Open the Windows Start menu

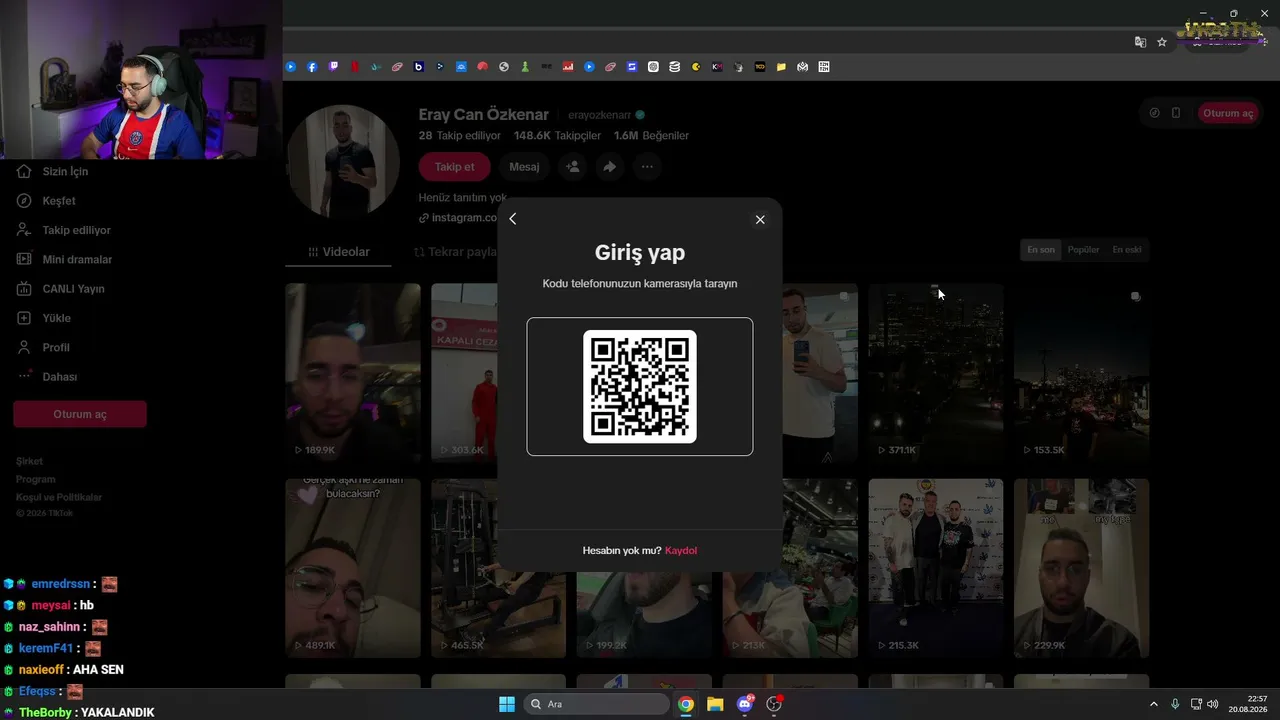click(x=507, y=704)
